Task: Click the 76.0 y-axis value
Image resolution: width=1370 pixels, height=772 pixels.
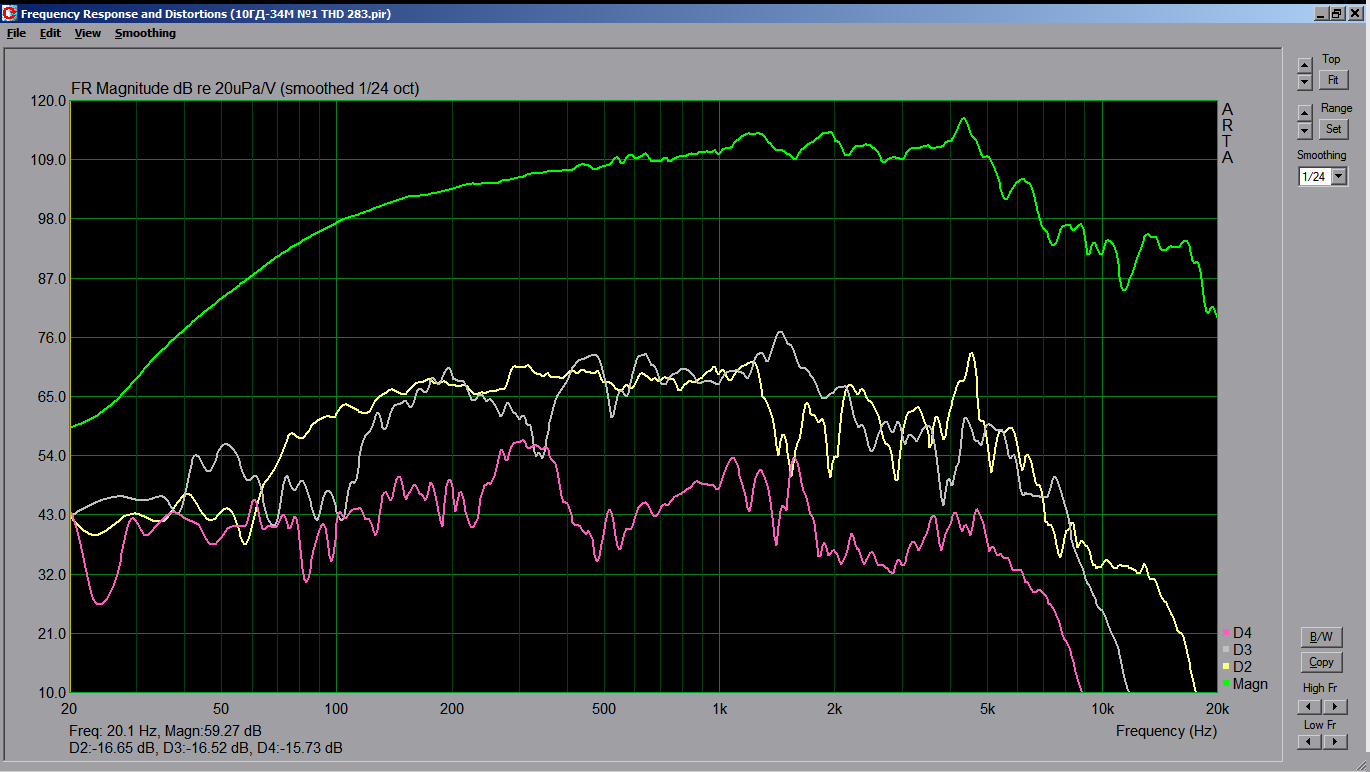Action: 52,337
